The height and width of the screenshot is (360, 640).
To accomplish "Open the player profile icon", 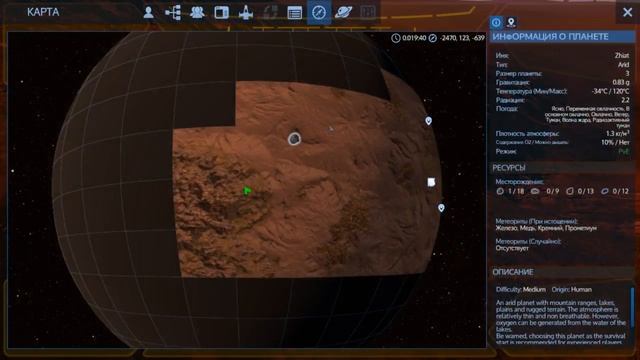I will pos(149,12).
